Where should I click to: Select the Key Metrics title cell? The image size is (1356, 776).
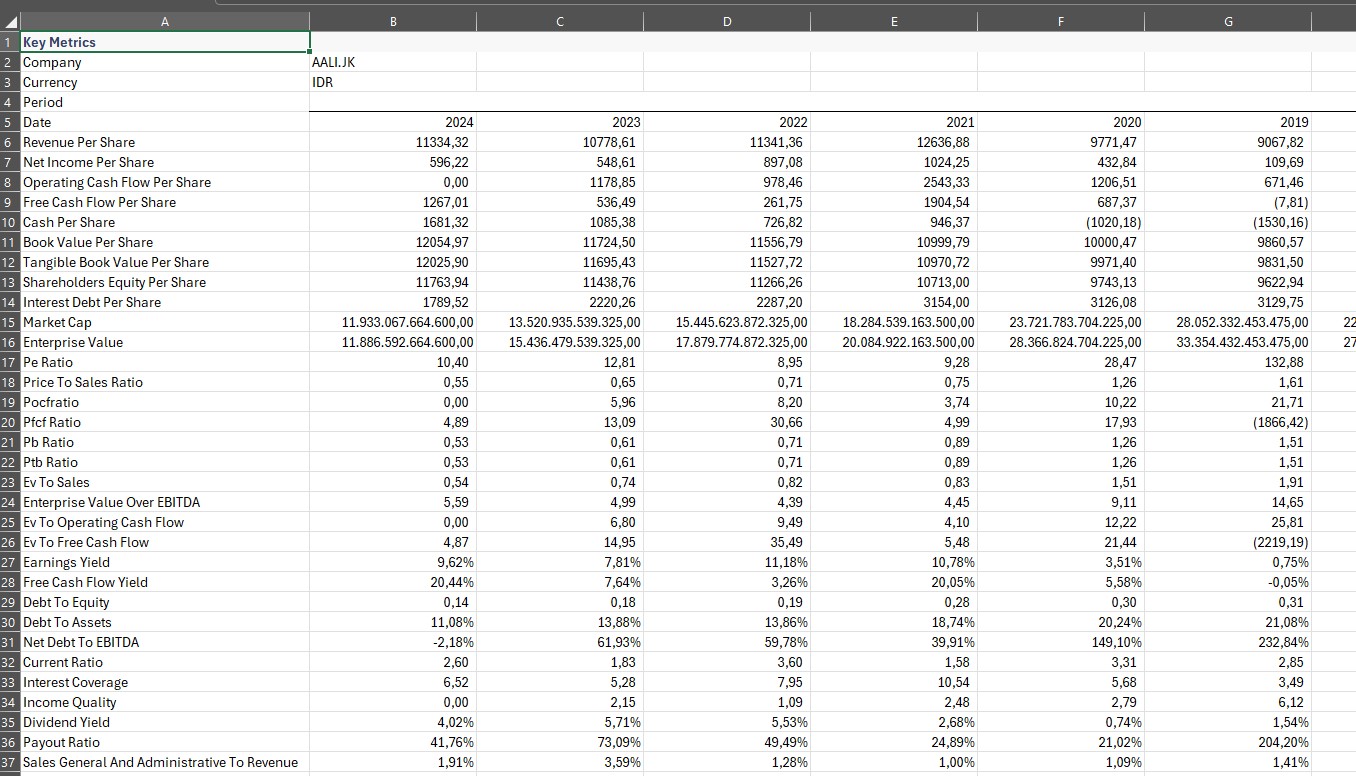165,42
